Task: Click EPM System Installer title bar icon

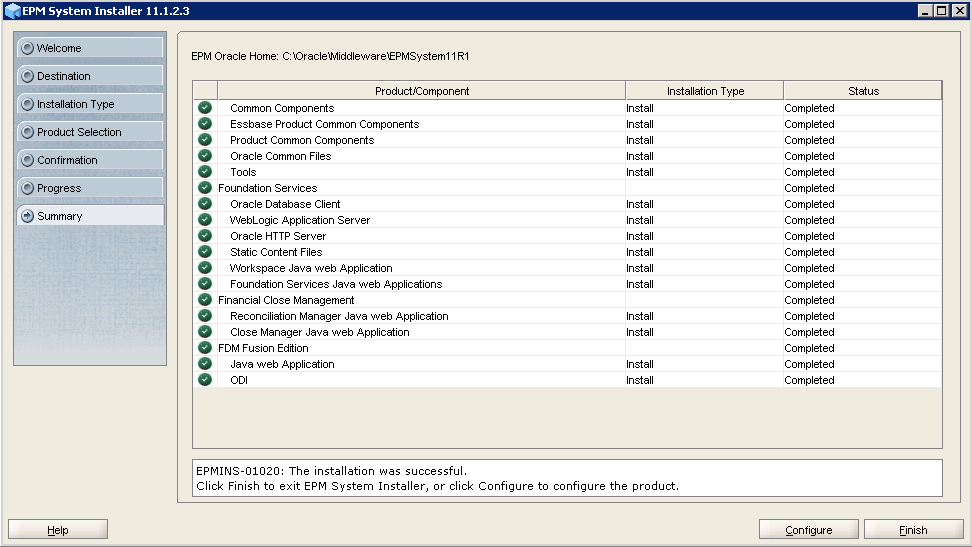Action: 12,11
